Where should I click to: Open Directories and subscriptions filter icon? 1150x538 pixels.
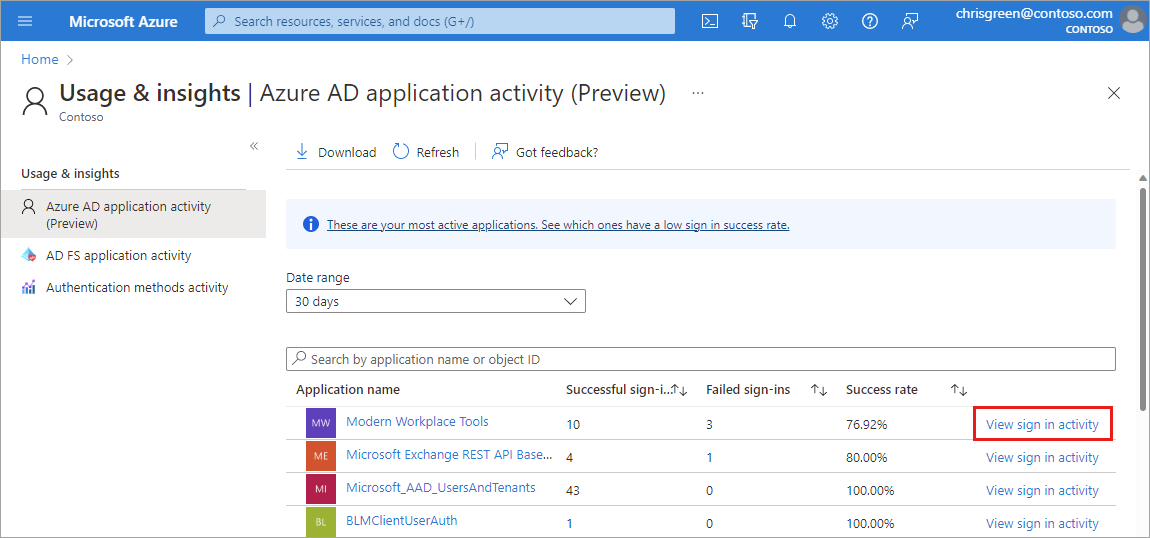750,21
